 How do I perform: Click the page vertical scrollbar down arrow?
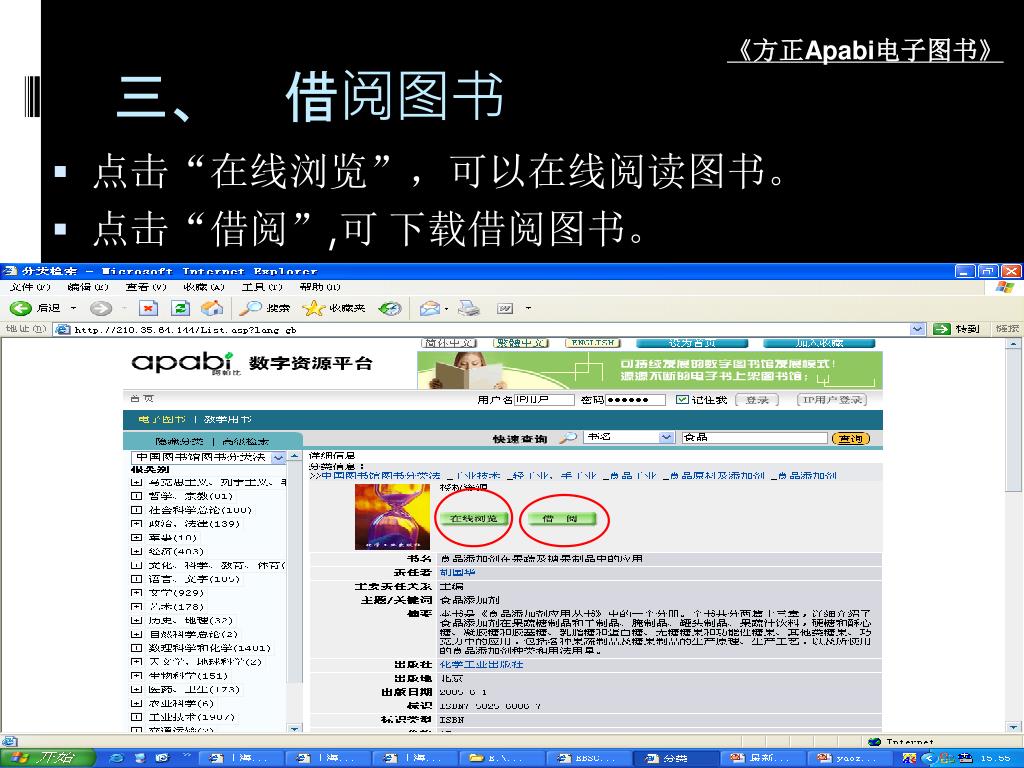1014,726
